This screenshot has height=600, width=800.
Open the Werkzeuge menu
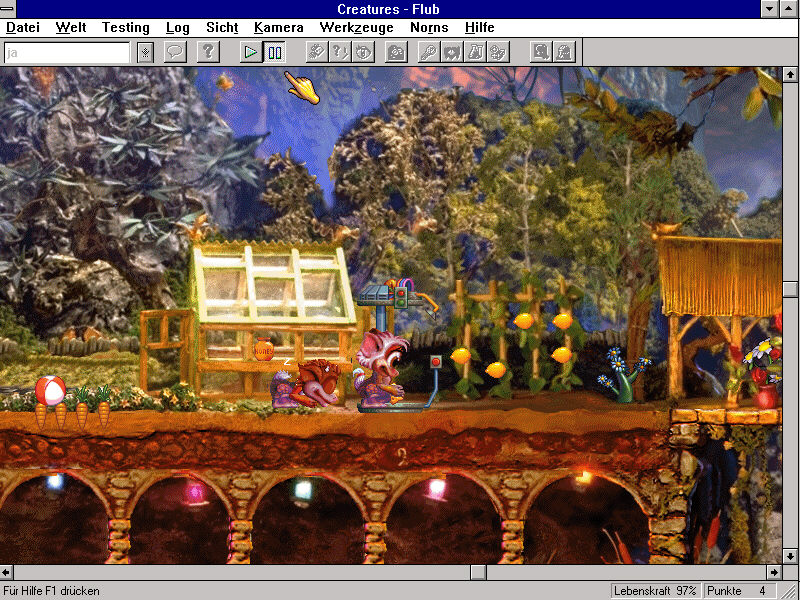coord(356,28)
